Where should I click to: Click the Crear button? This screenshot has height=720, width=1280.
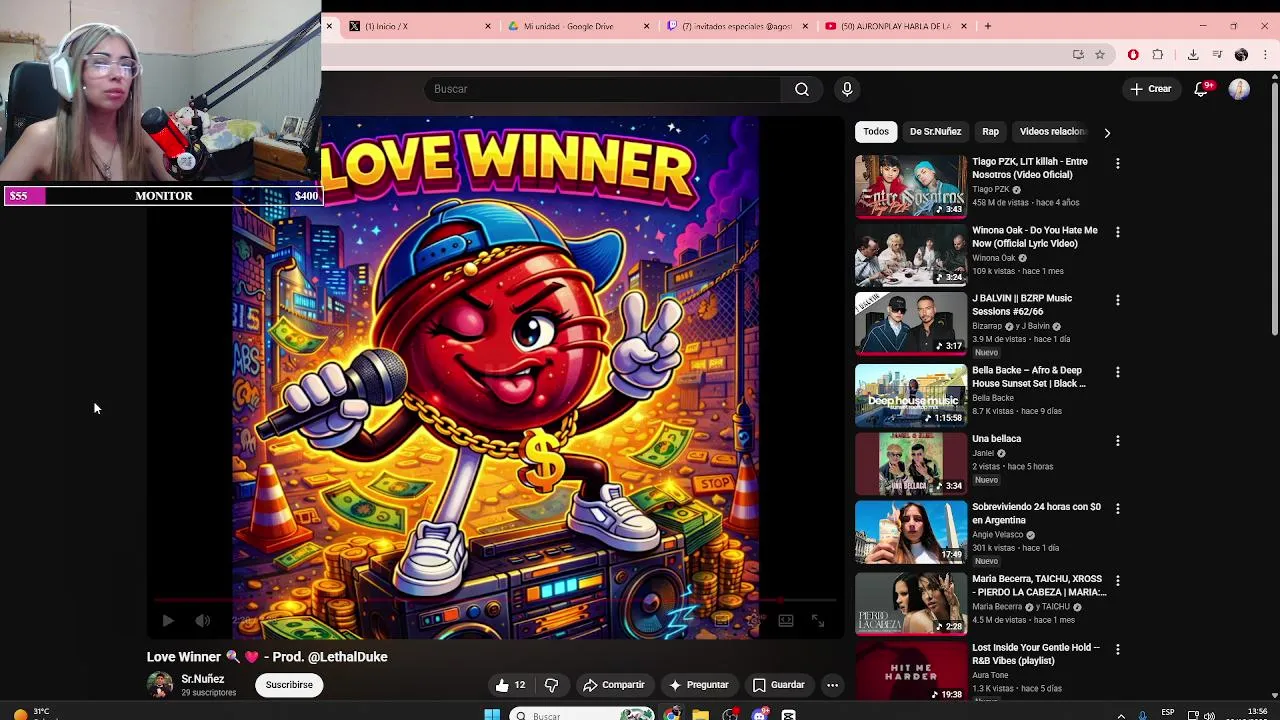click(1150, 89)
